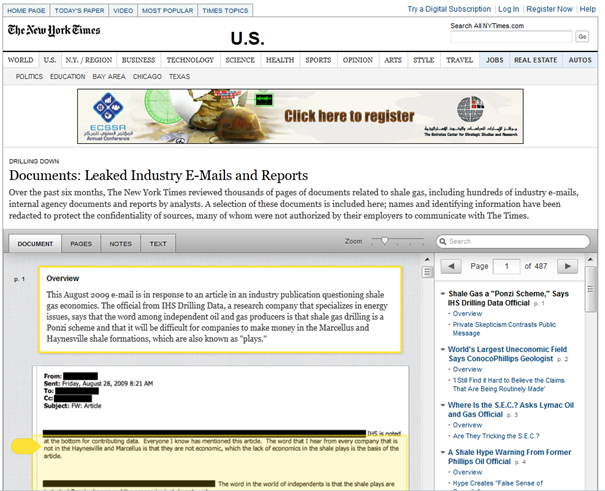Image resolution: width=605 pixels, height=491 pixels.
Task: Open the SPORTS section
Action: tap(318, 60)
